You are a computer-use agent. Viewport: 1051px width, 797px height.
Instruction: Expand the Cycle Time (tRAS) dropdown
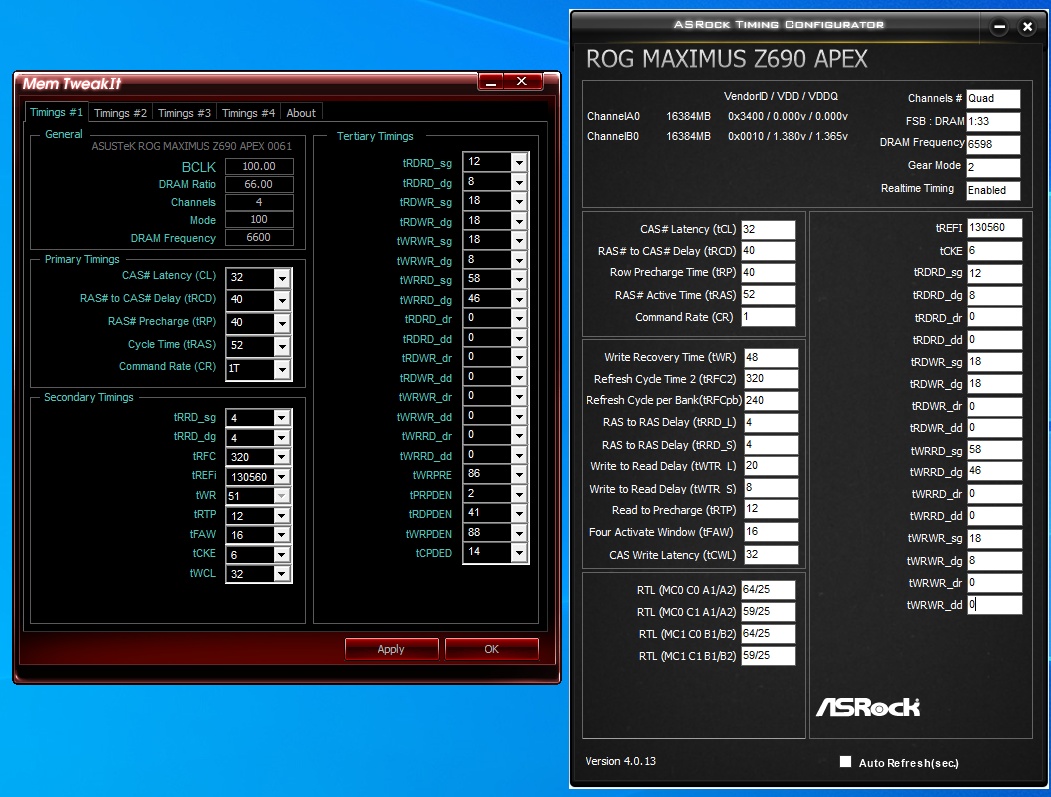pyautogui.click(x=282, y=346)
